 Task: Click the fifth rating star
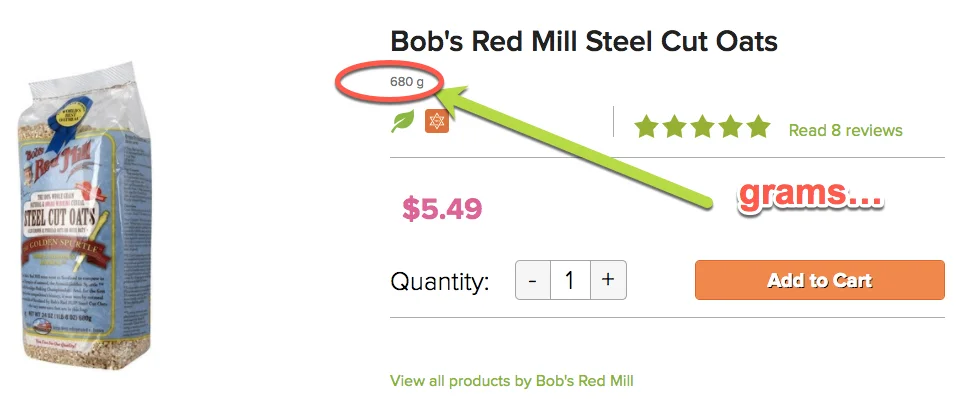[x=758, y=127]
